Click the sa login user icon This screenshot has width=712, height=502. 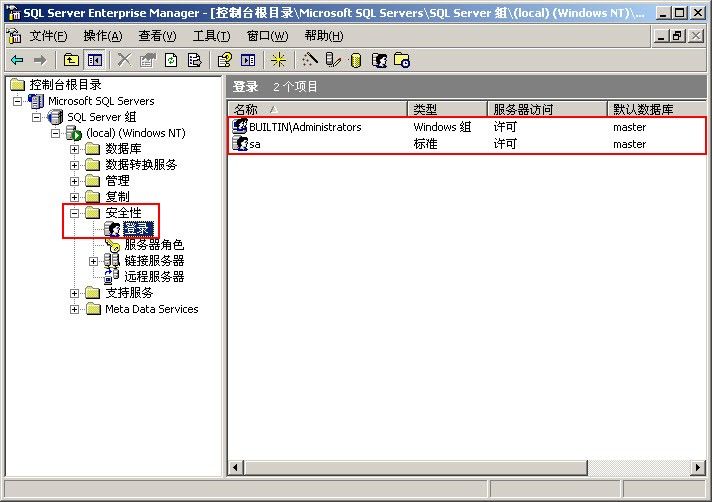pyautogui.click(x=240, y=144)
